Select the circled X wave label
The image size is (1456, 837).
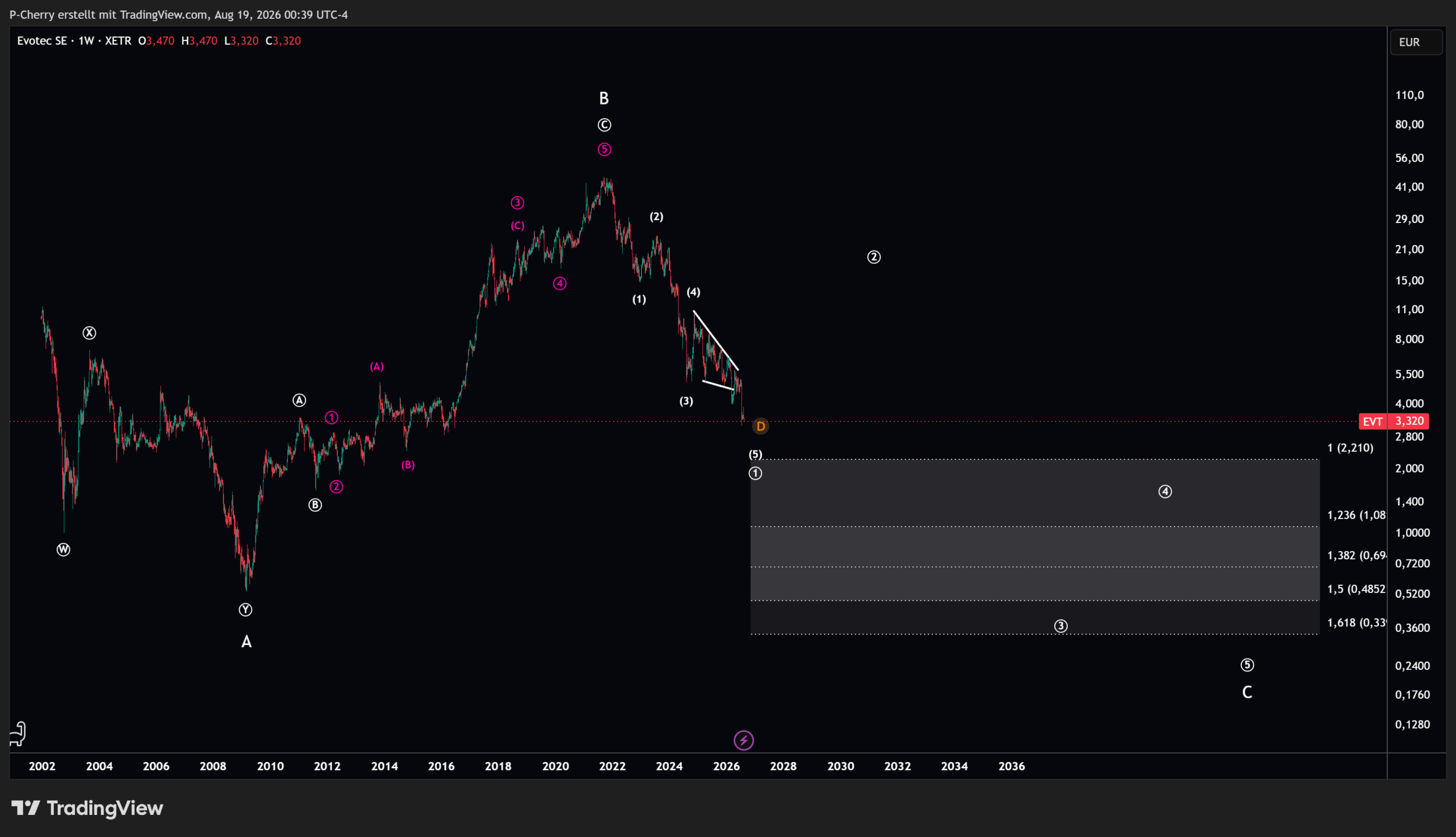[x=89, y=333]
